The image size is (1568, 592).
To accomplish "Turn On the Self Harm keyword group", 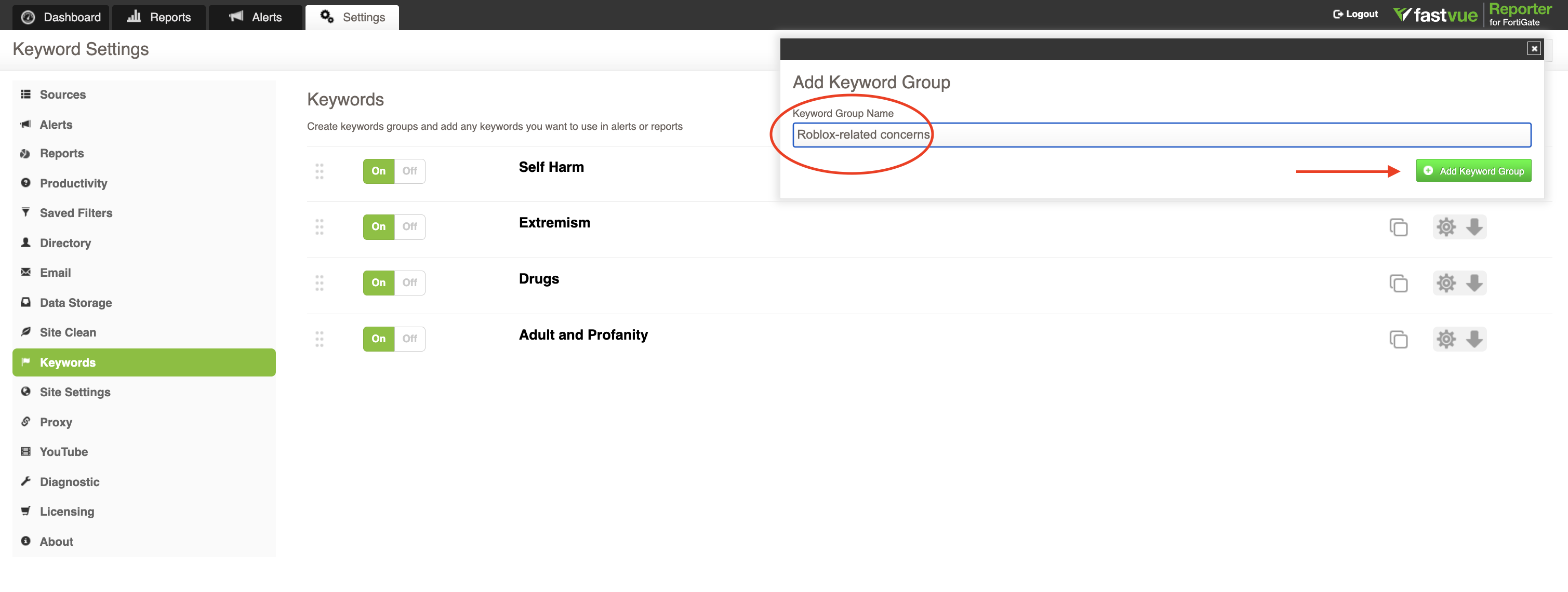I will click(x=379, y=171).
